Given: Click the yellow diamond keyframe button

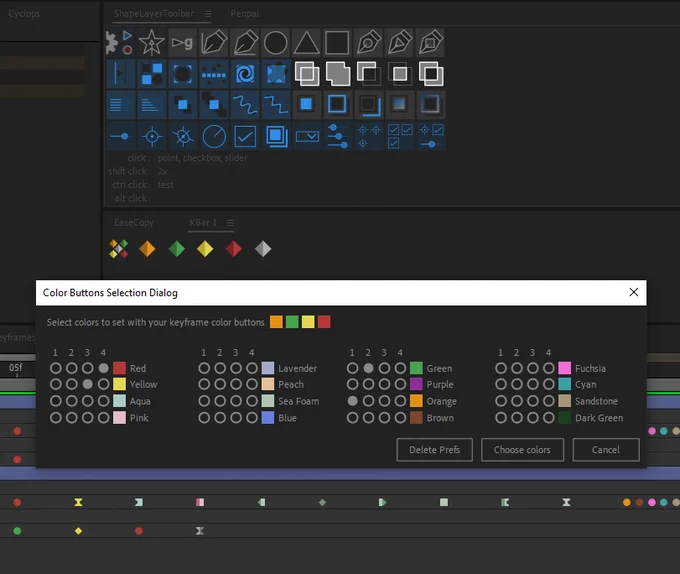Looking at the screenshot, I should click(x=205, y=249).
